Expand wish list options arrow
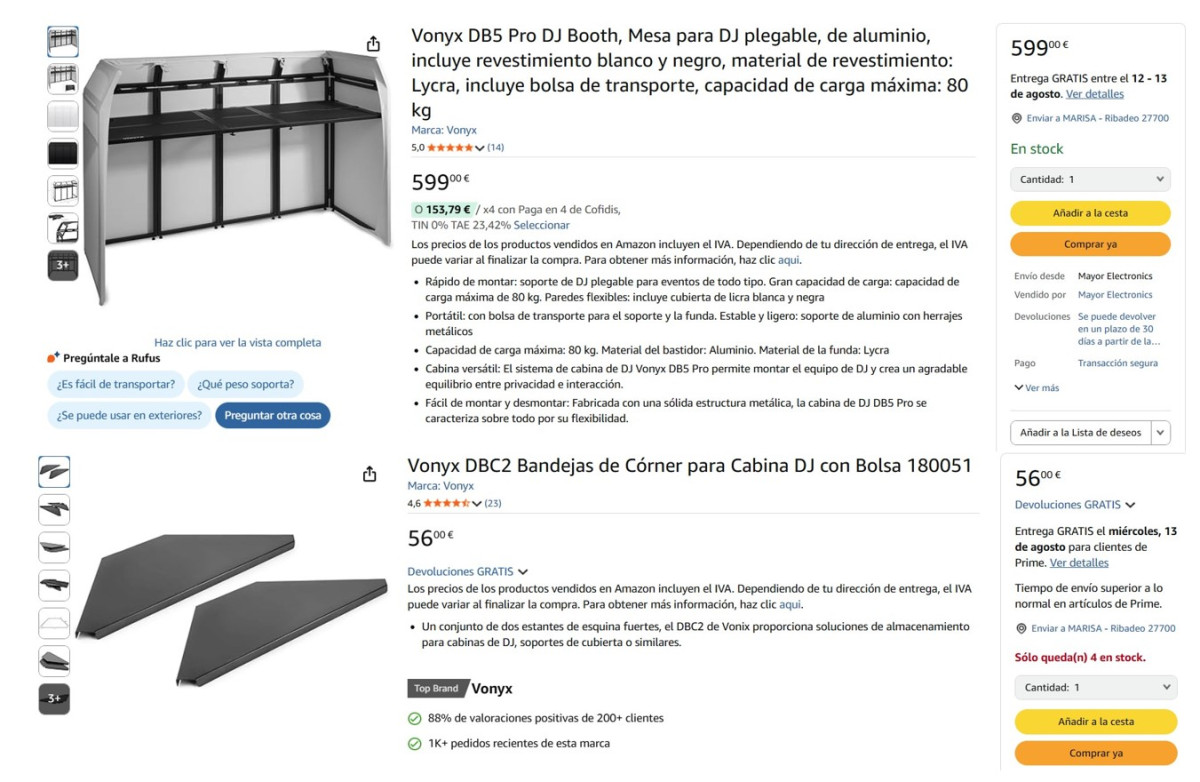Viewport: 1200px width, 782px height. [1161, 433]
